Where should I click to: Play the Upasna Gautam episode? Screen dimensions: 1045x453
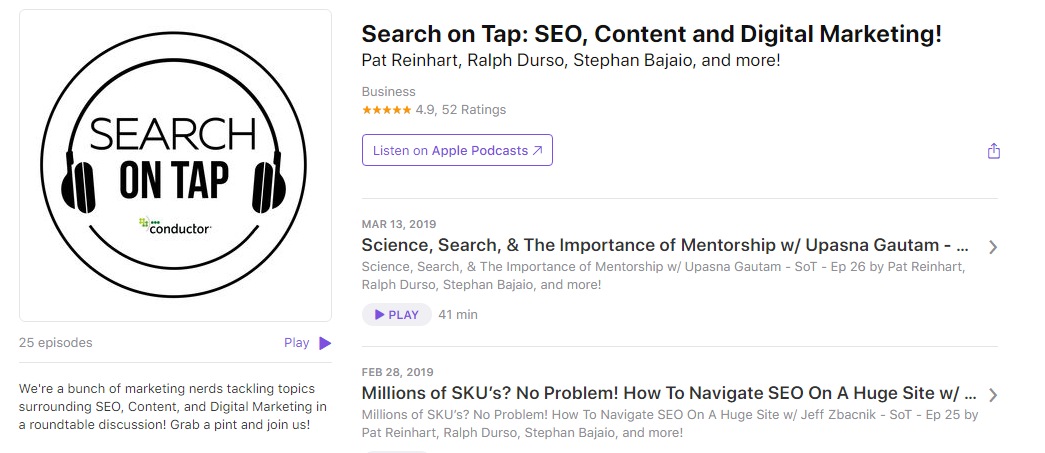point(397,314)
